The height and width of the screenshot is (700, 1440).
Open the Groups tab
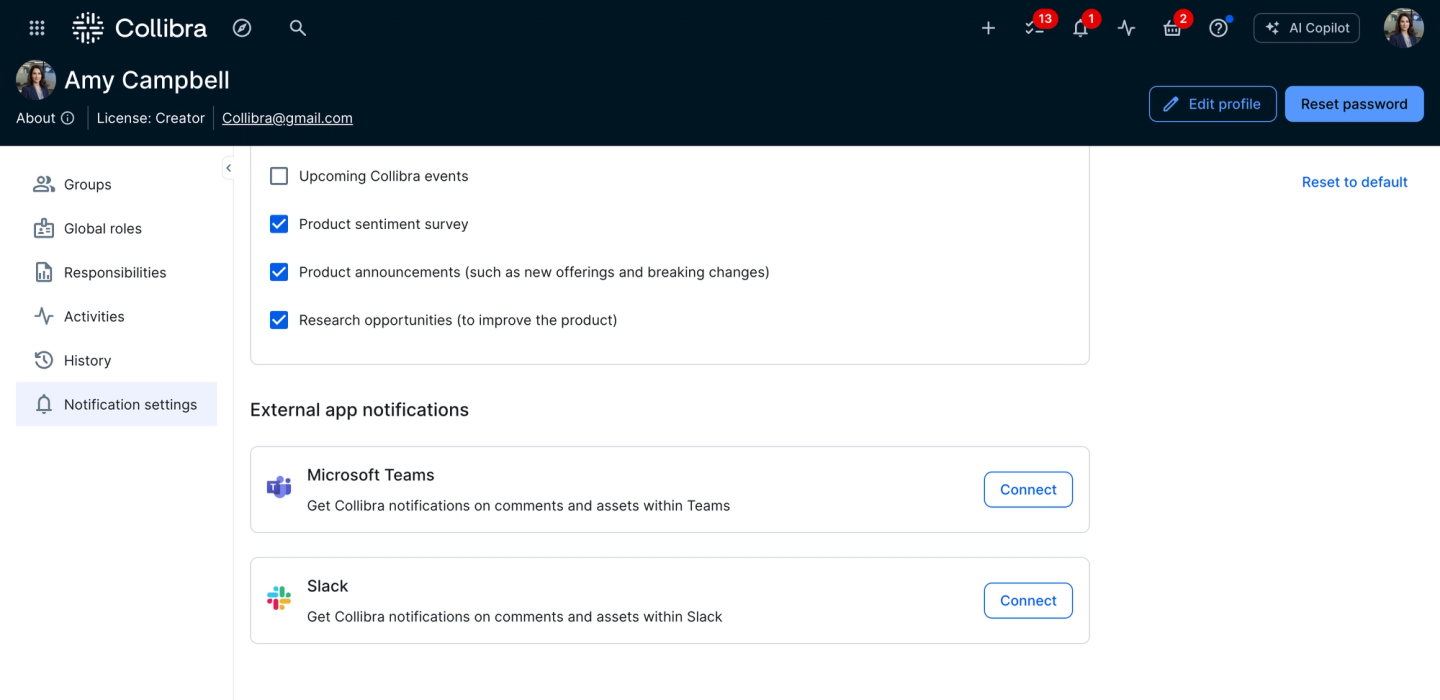tap(116, 184)
